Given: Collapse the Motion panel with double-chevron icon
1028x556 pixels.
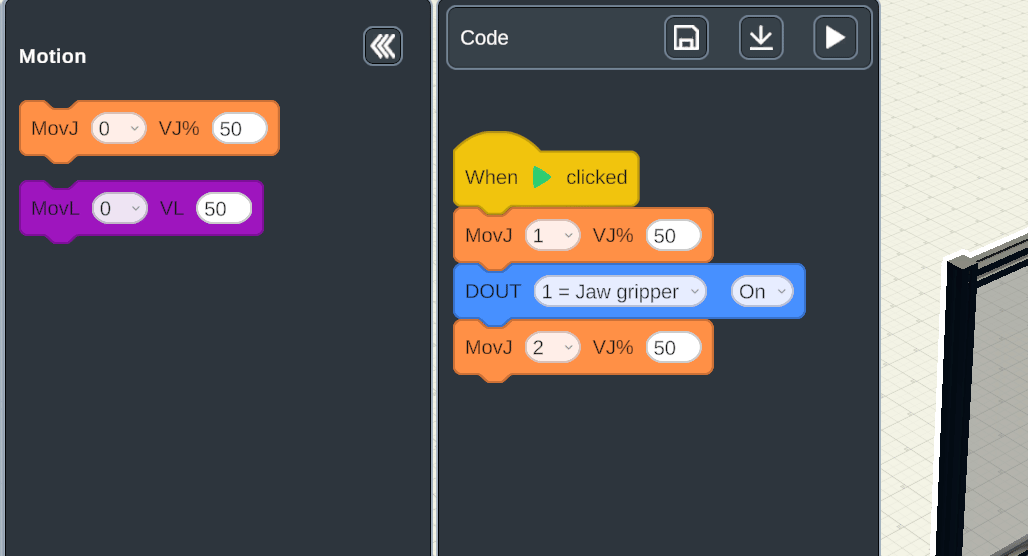Looking at the screenshot, I should click(383, 46).
